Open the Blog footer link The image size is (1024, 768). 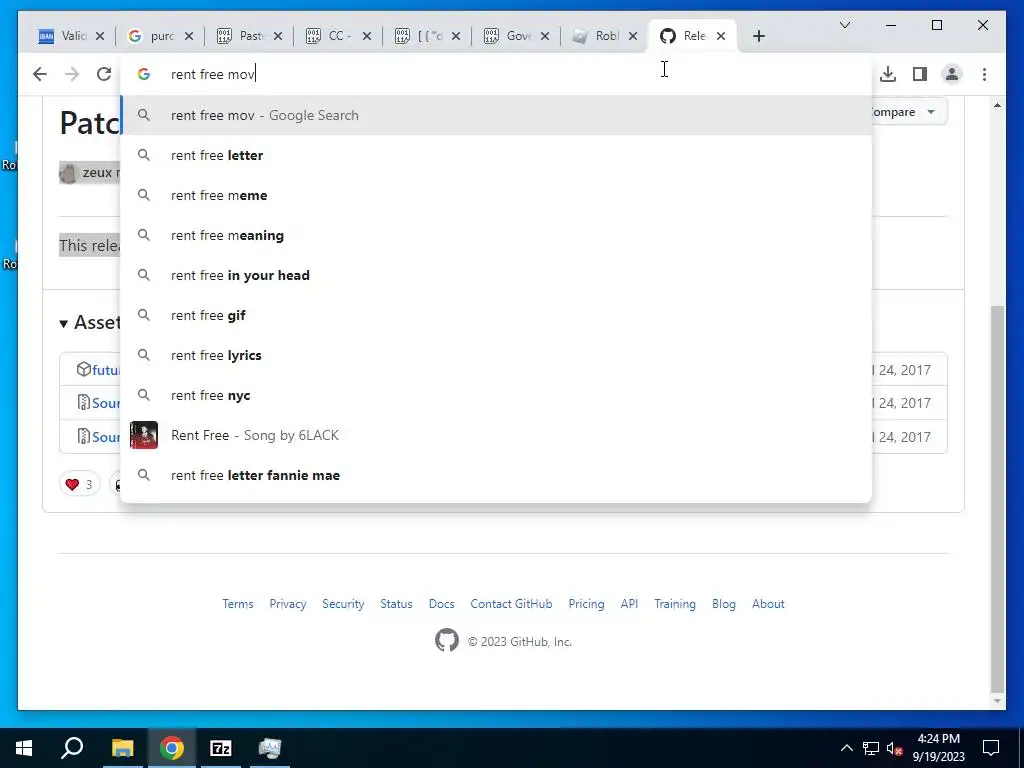pos(724,604)
